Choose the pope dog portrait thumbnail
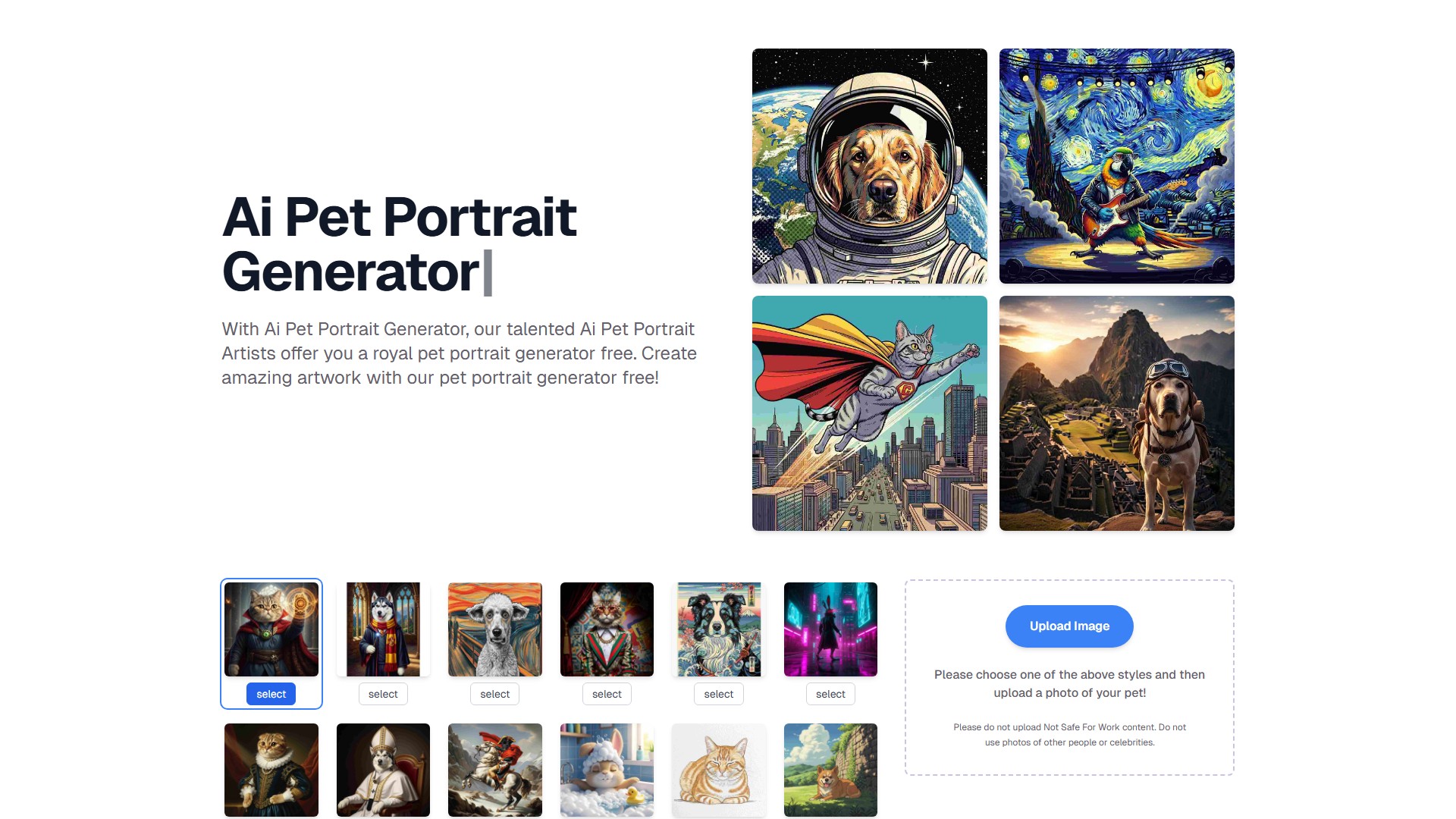Viewport: 1456px width, 819px height. 383,770
